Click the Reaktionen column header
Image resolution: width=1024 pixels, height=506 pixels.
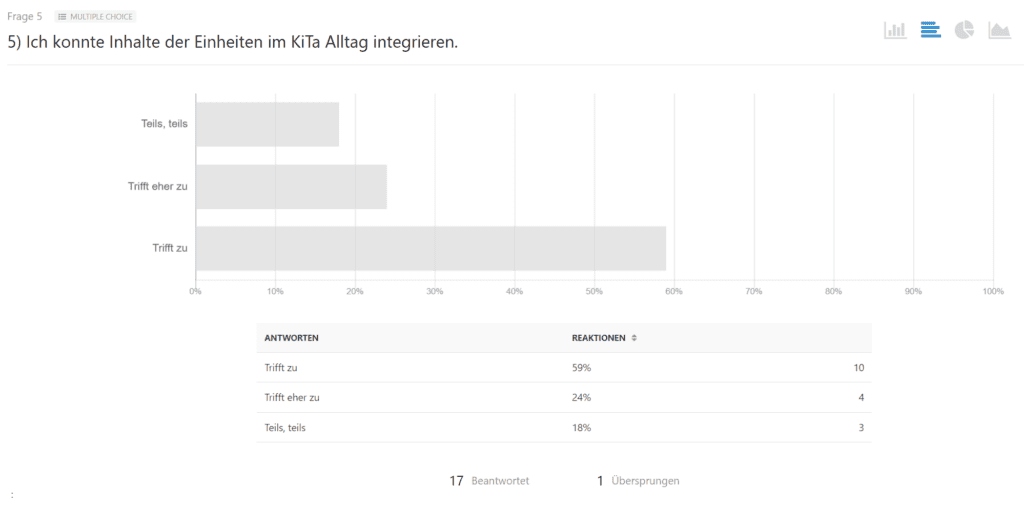click(x=598, y=338)
